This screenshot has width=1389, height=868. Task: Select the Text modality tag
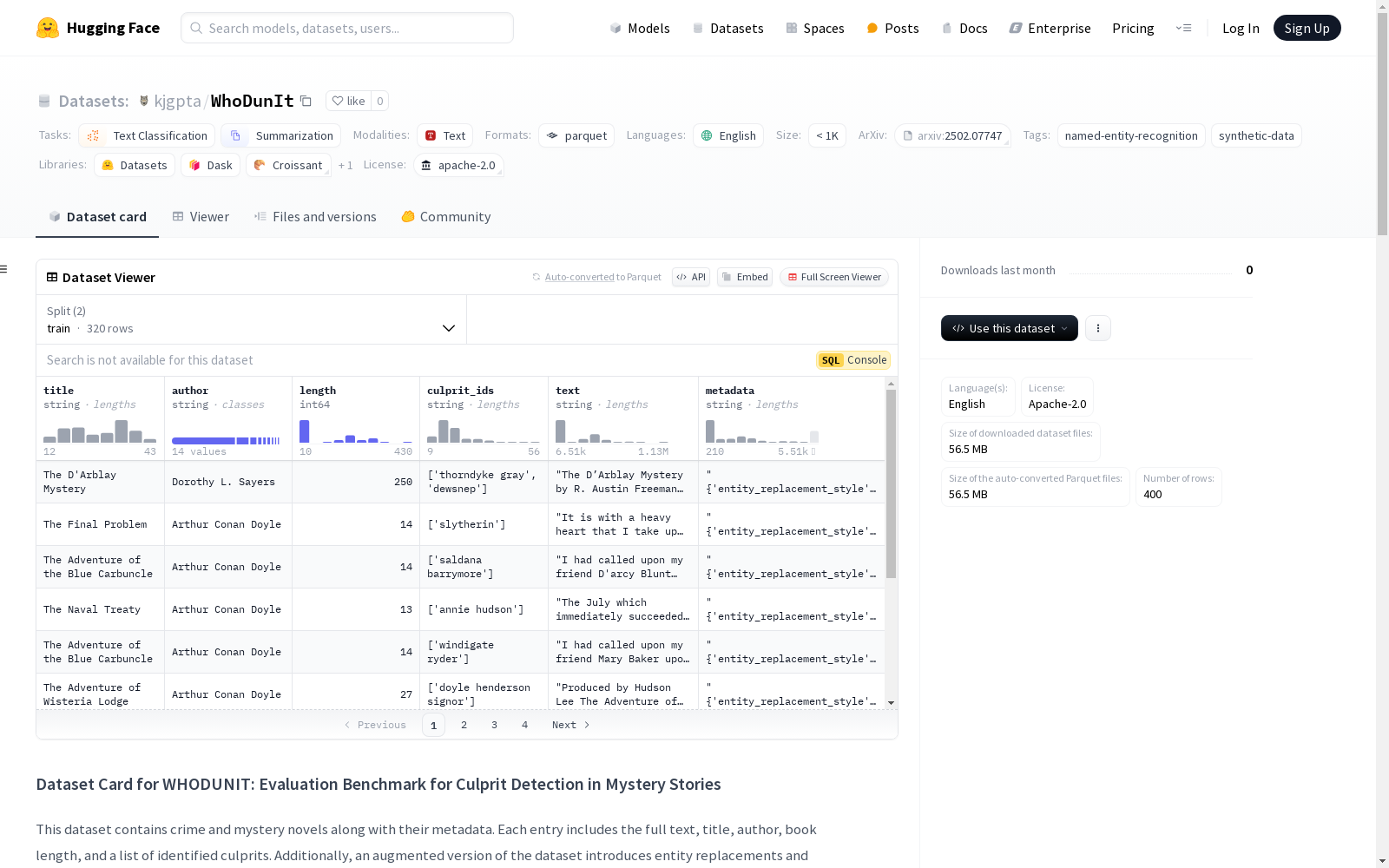coord(445,135)
